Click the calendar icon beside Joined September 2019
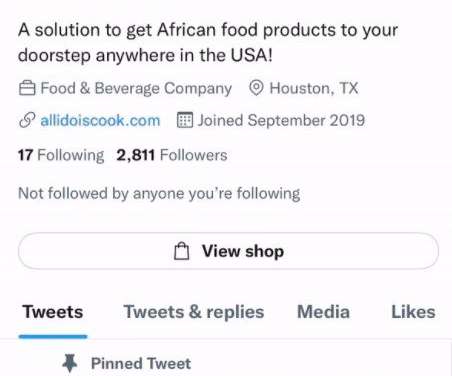This screenshot has height=376, width=452. 185,120
